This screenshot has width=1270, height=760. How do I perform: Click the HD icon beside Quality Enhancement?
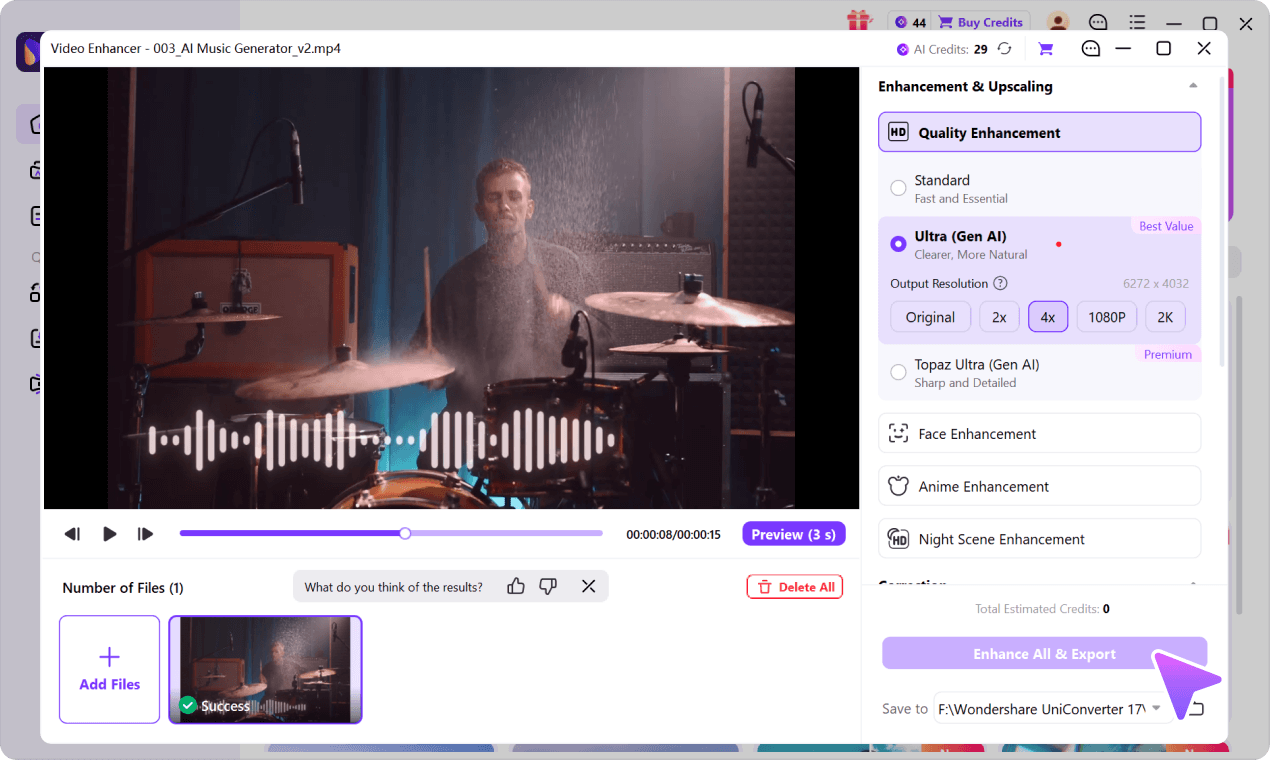[898, 132]
